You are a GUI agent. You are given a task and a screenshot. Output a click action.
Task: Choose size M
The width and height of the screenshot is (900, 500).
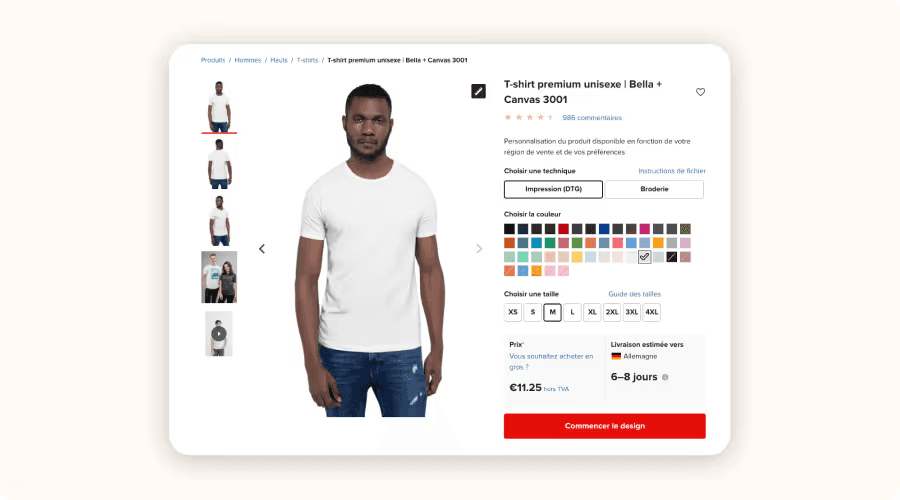[x=552, y=312]
